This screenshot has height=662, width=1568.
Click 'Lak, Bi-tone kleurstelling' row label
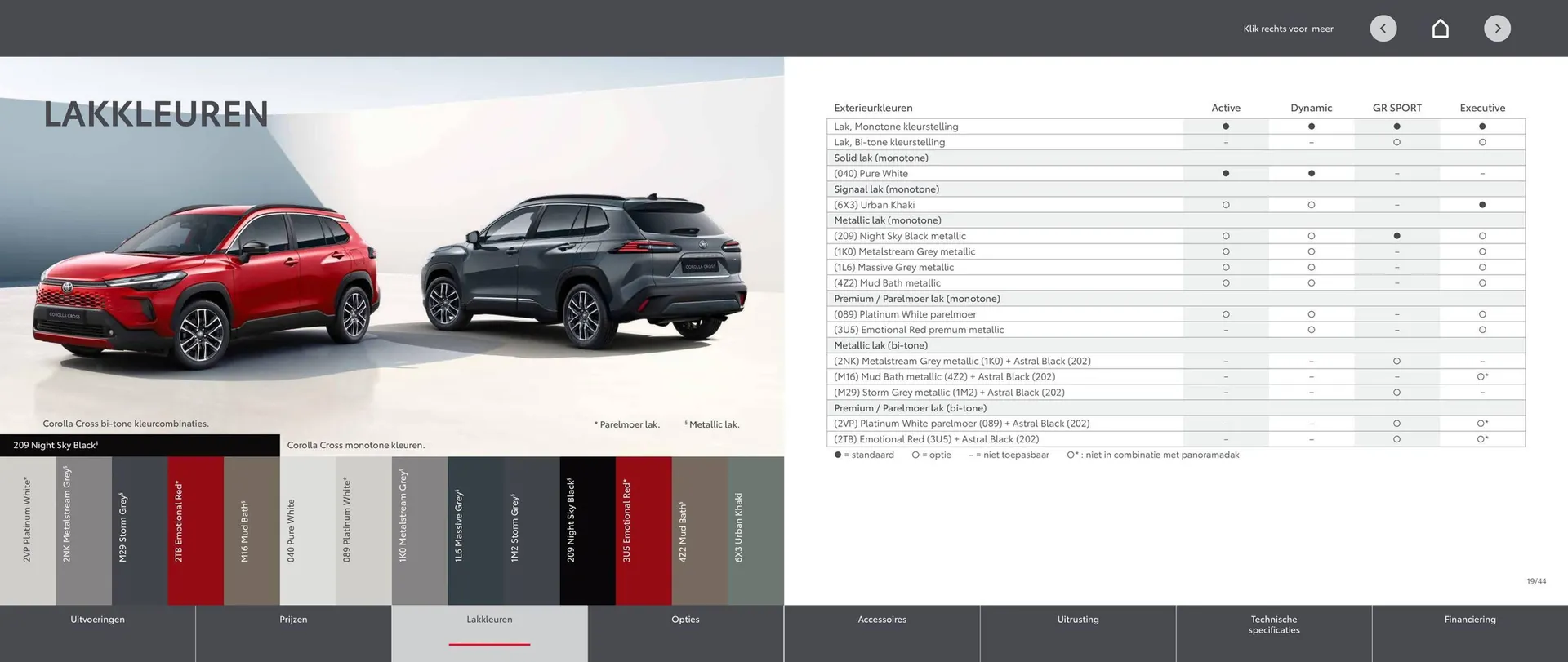[x=889, y=142]
